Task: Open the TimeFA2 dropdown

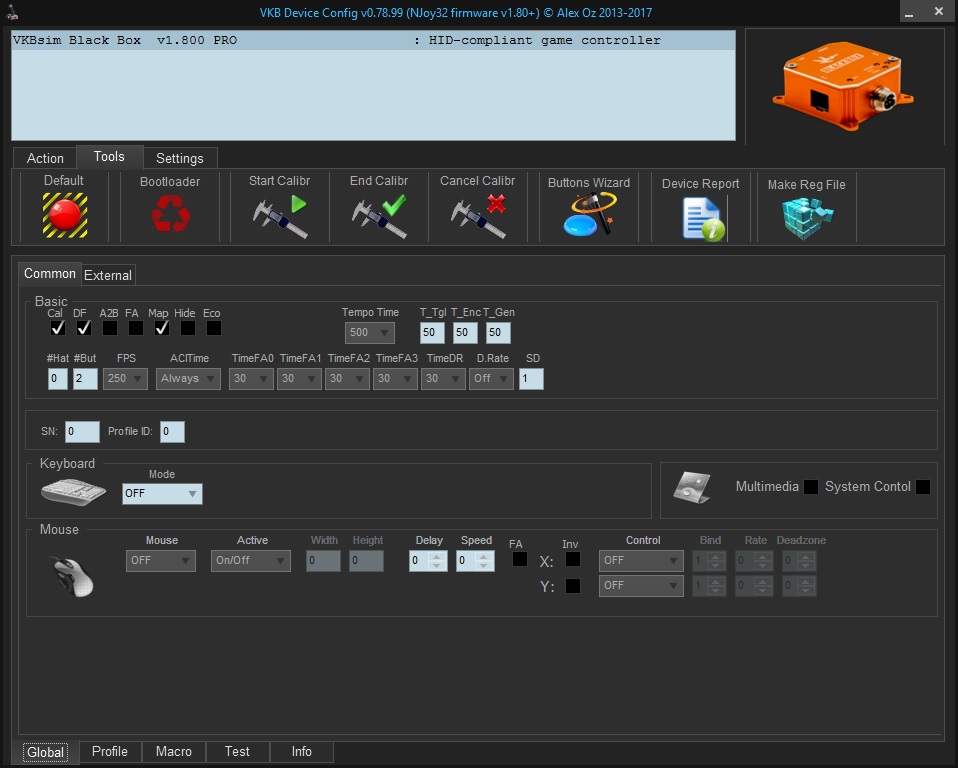Action: 347,379
